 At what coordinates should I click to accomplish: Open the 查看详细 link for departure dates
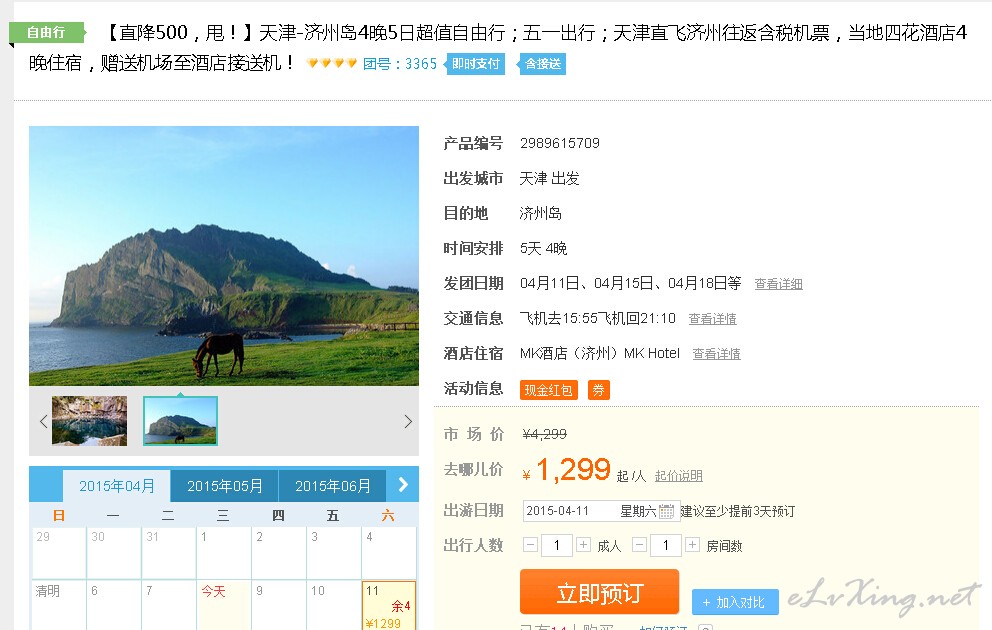coord(778,284)
